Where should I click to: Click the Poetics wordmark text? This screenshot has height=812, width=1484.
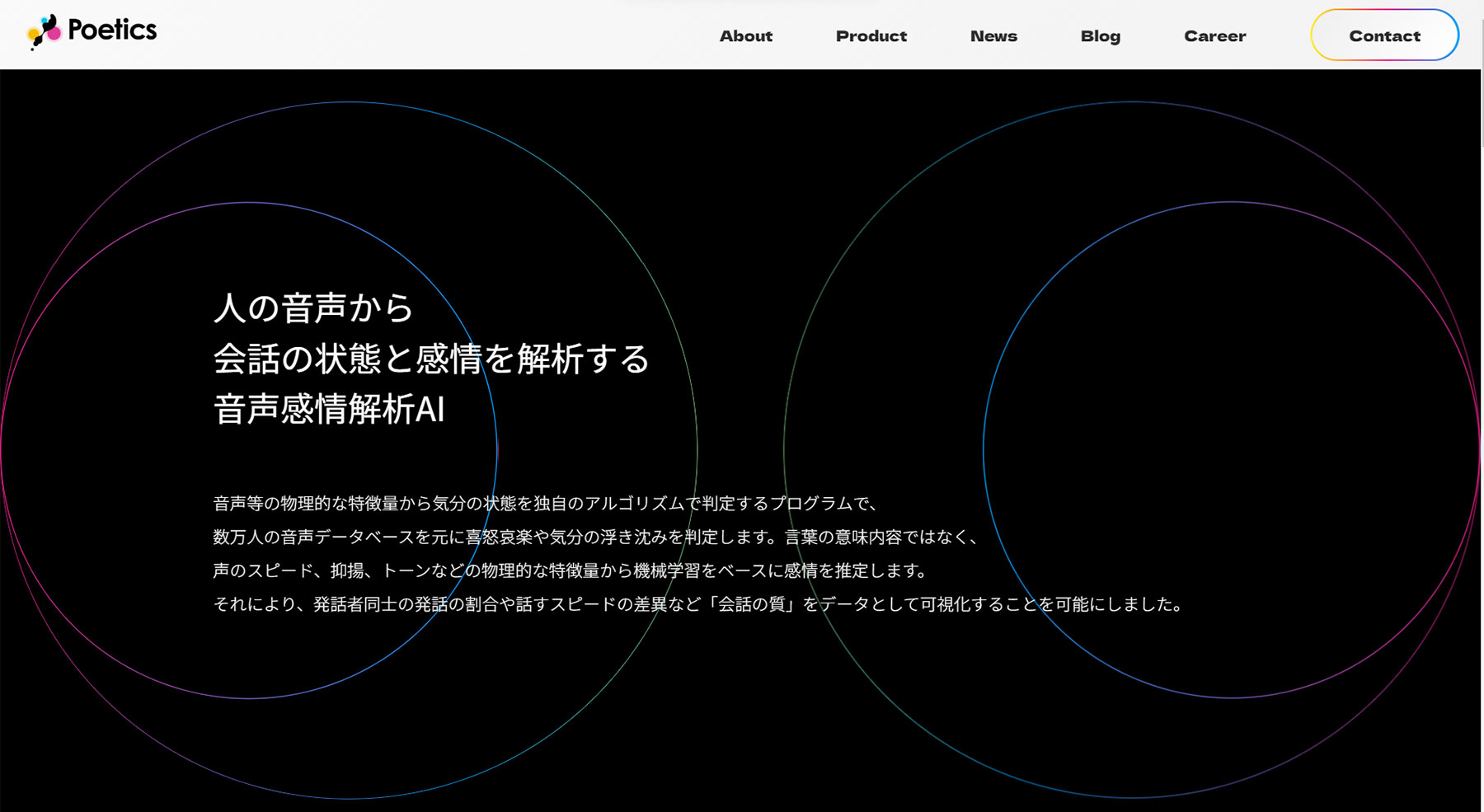pyautogui.click(x=112, y=30)
